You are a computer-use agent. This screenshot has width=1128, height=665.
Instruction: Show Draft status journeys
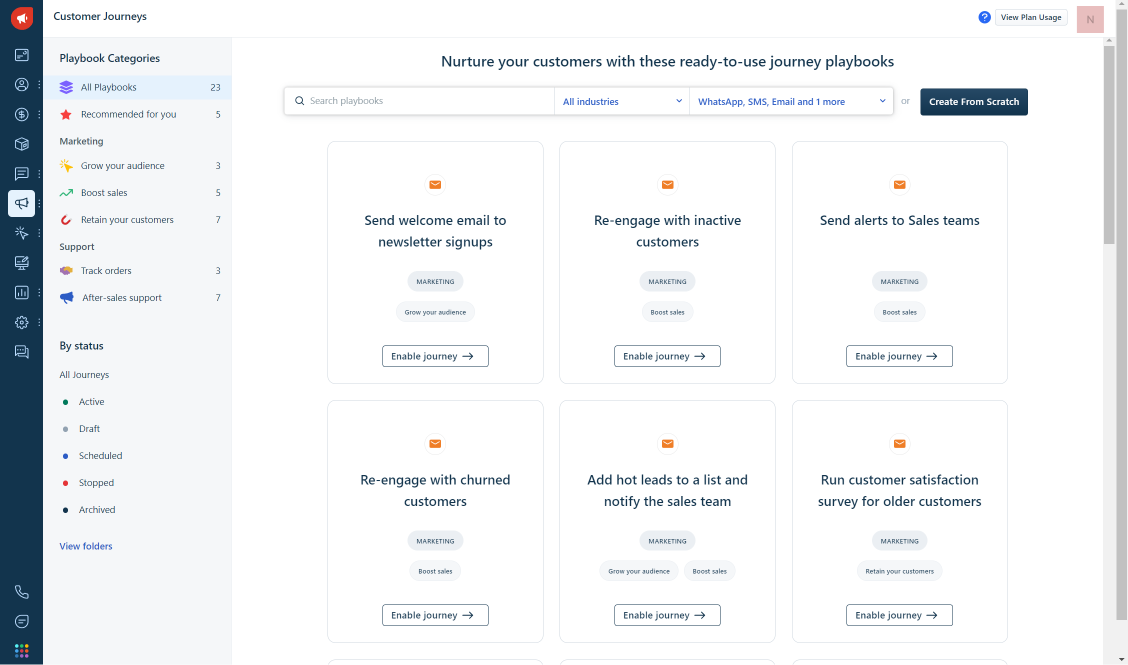89,429
